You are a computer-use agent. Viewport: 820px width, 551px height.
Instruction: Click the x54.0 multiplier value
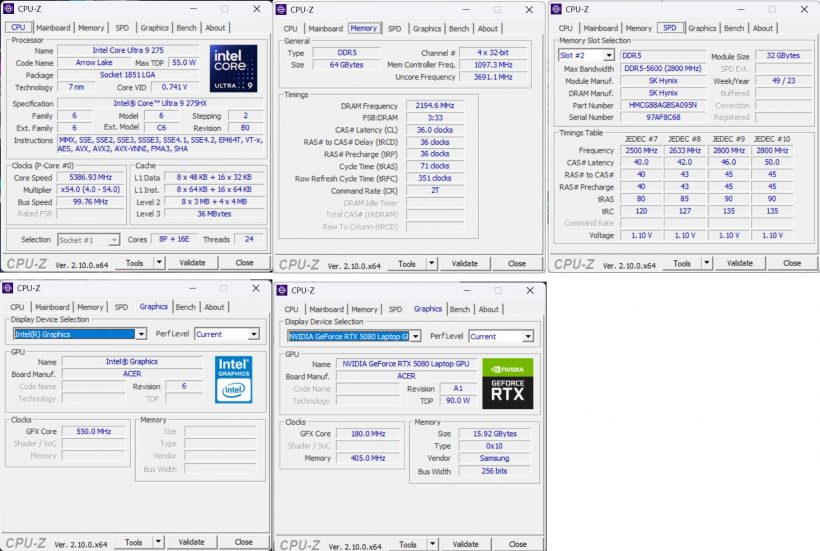90,189
